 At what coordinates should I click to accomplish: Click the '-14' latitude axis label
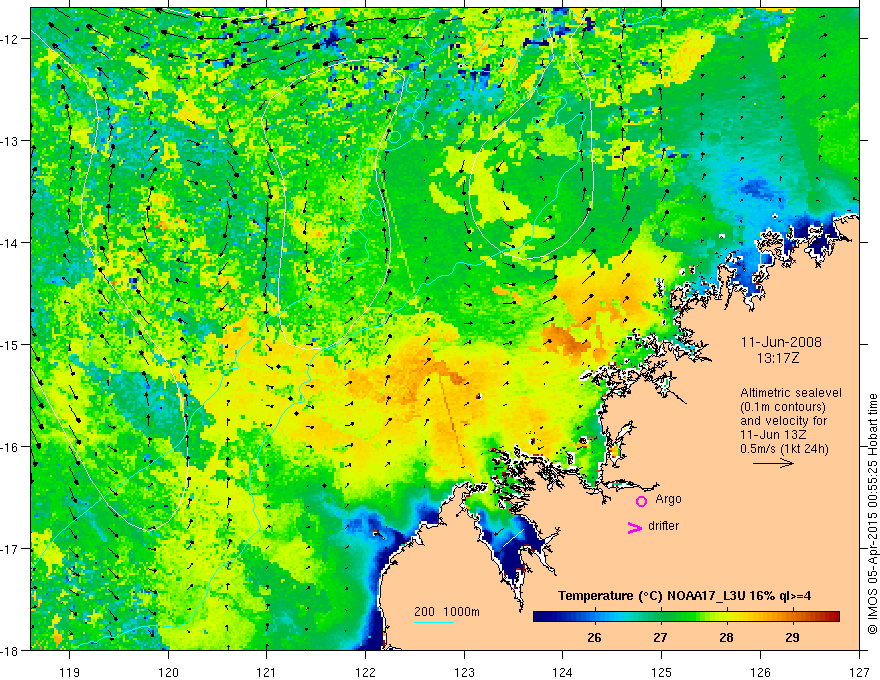(10, 243)
